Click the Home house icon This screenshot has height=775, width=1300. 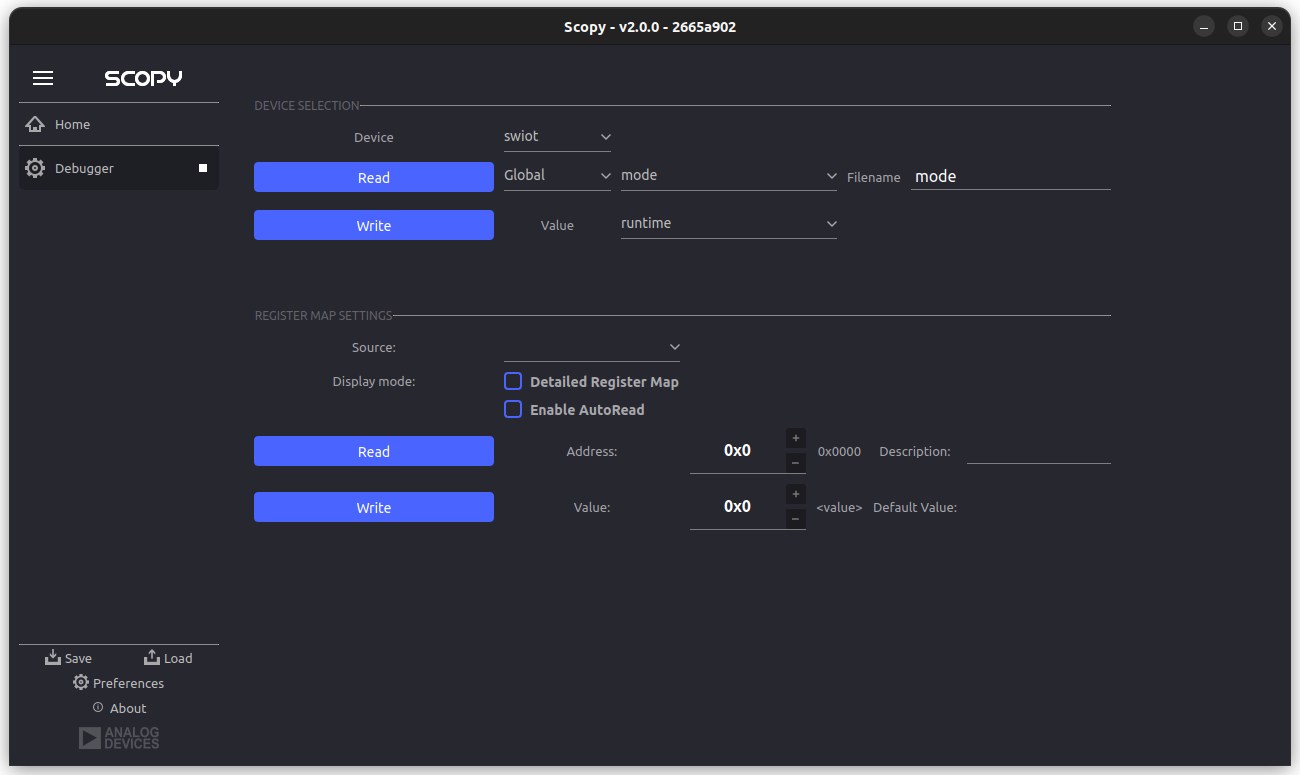point(35,124)
